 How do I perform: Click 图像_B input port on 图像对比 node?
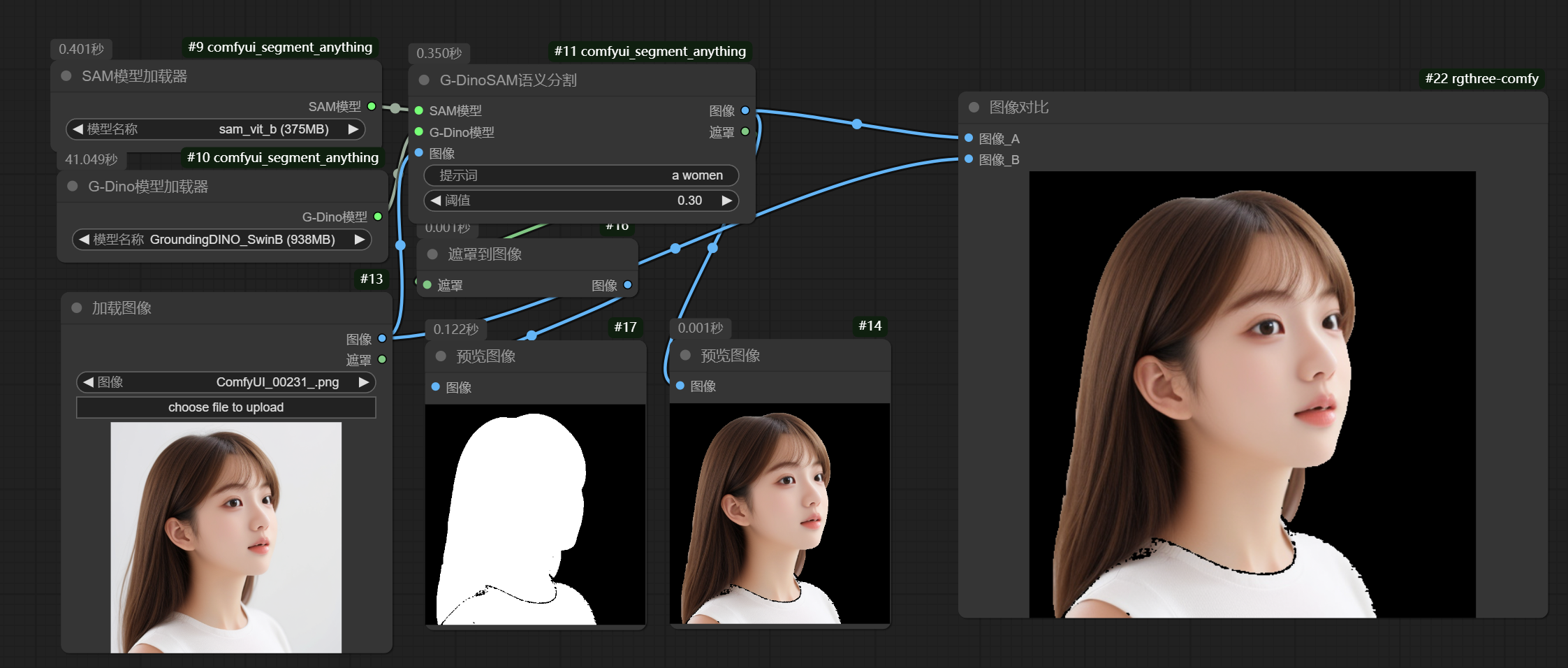[x=969, y=159]
